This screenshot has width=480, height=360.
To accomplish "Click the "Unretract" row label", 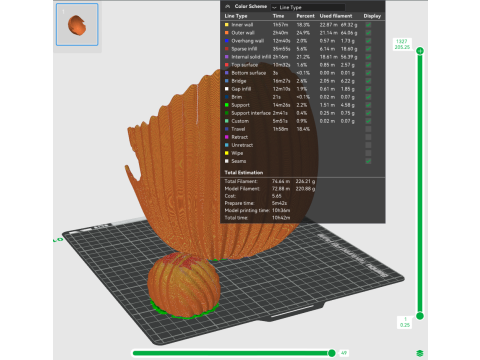I will pos(242,145).
